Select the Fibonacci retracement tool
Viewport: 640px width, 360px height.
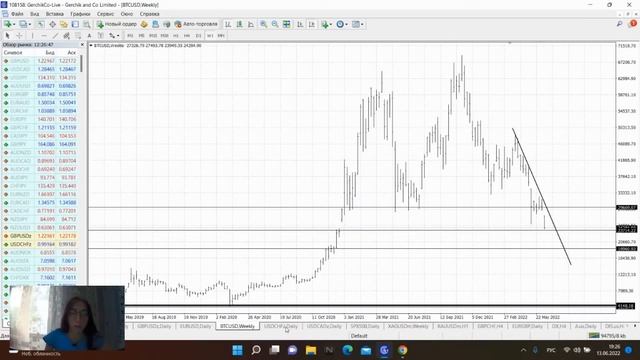point(78,36)
